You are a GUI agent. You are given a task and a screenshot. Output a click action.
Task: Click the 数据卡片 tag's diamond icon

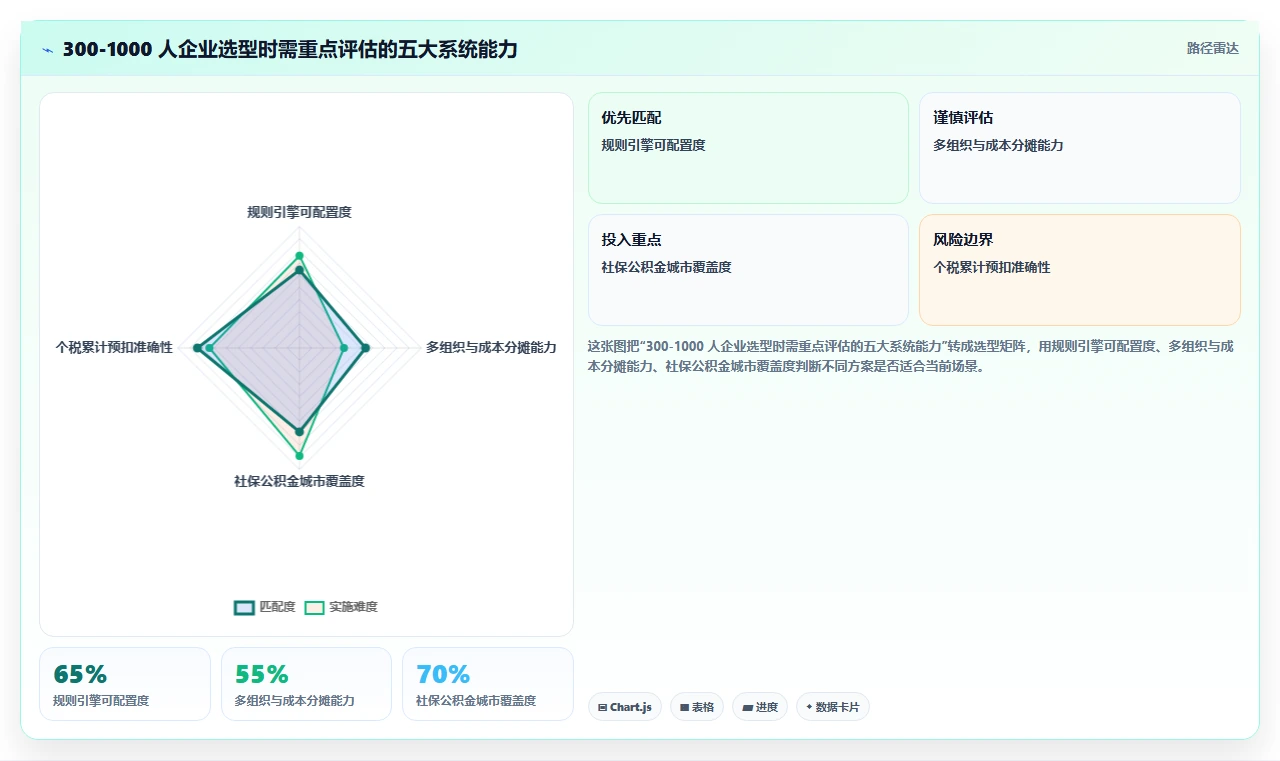click(x=809, y=707)
